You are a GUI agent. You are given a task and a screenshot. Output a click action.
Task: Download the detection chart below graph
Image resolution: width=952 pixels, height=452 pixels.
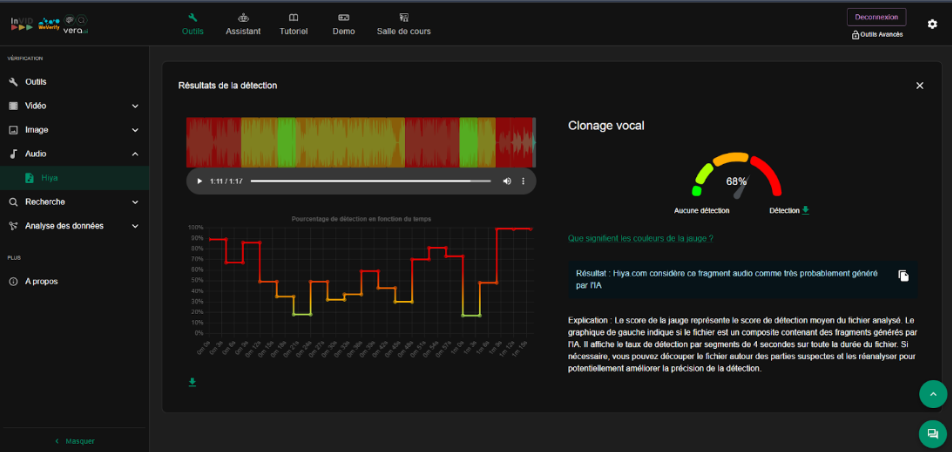(x=192, y=381)
